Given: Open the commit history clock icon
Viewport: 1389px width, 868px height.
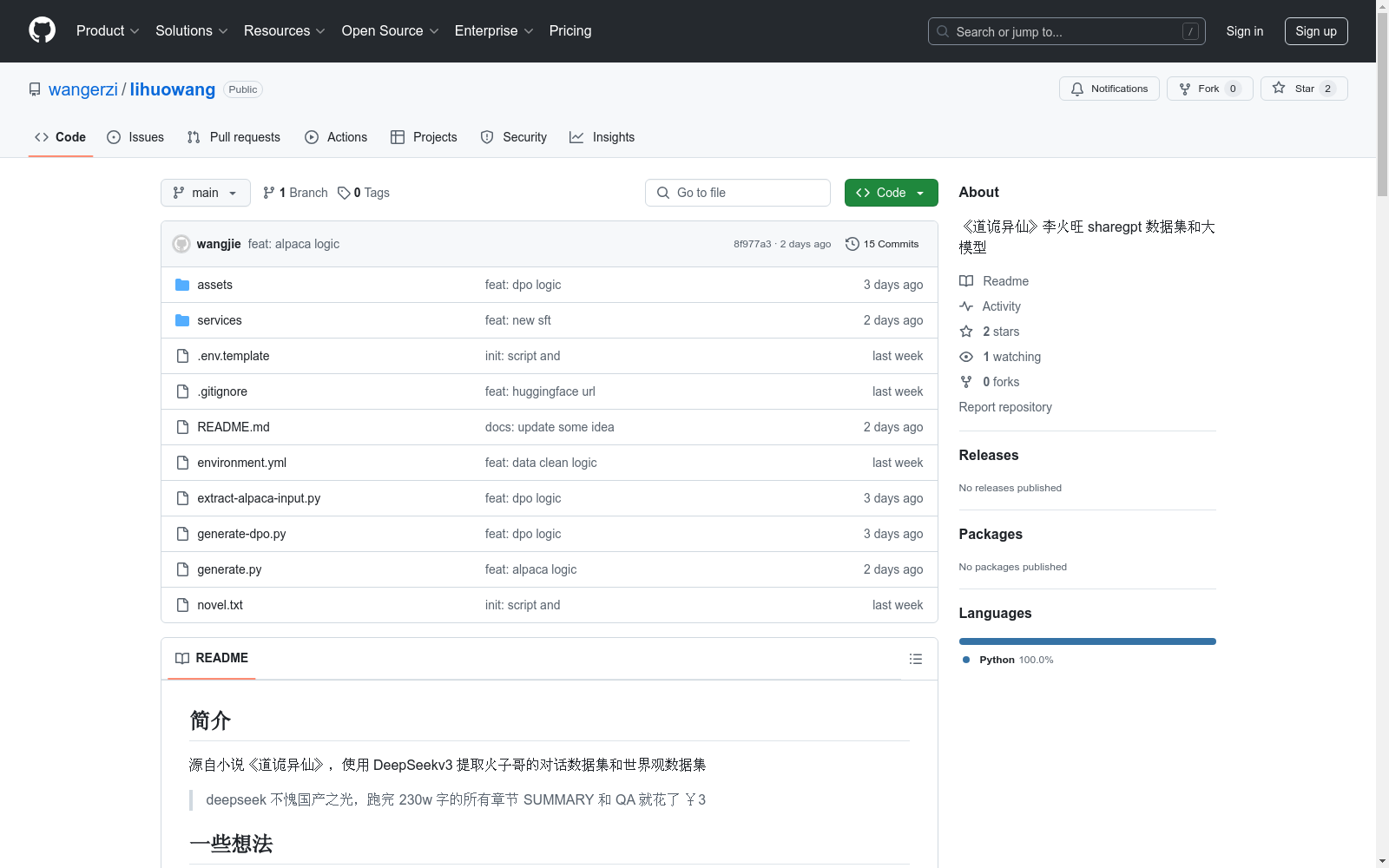Looking at the screenshot, I should [852, 244].
